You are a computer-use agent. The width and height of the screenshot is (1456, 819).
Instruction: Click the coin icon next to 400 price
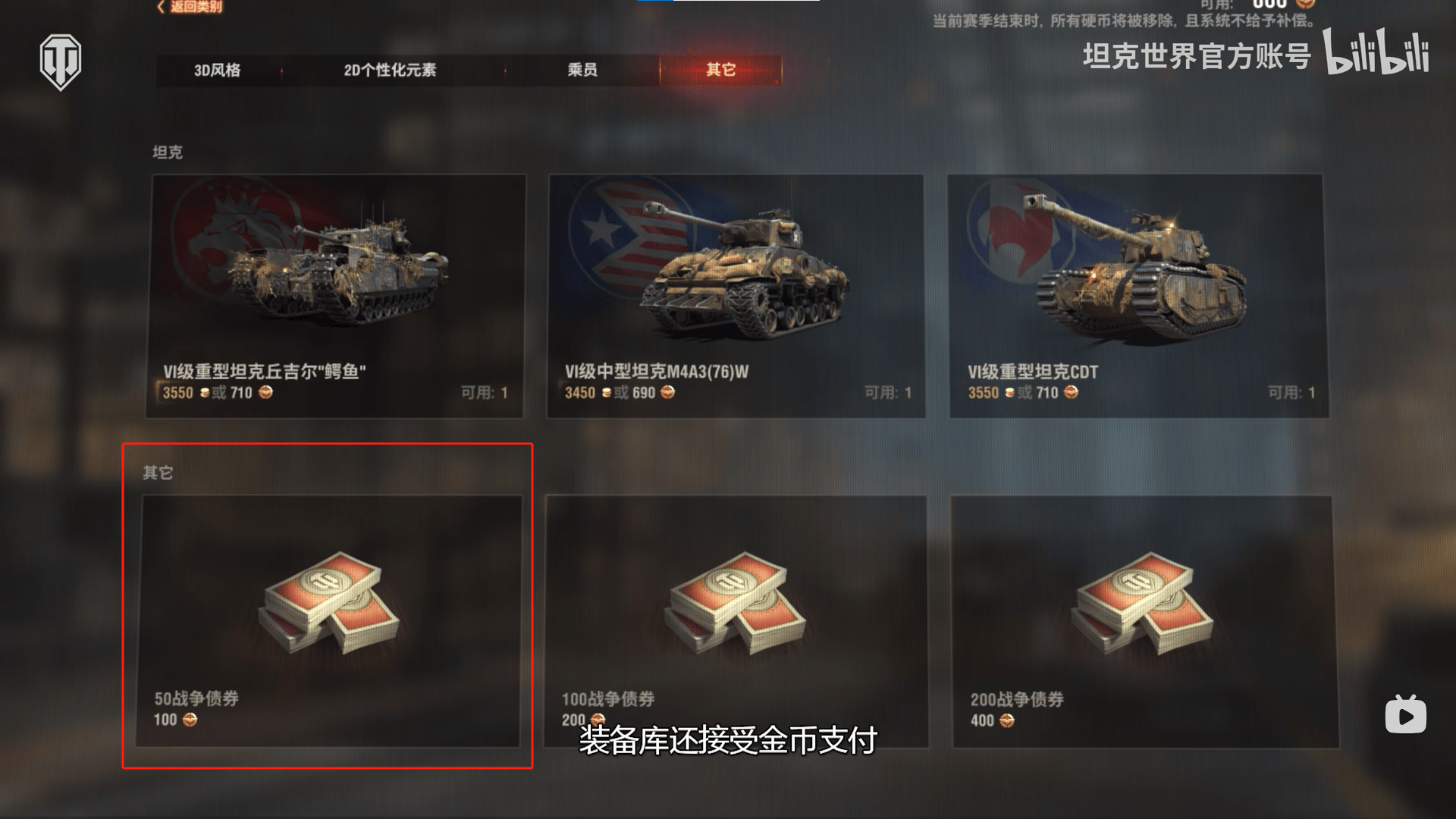1006,720
